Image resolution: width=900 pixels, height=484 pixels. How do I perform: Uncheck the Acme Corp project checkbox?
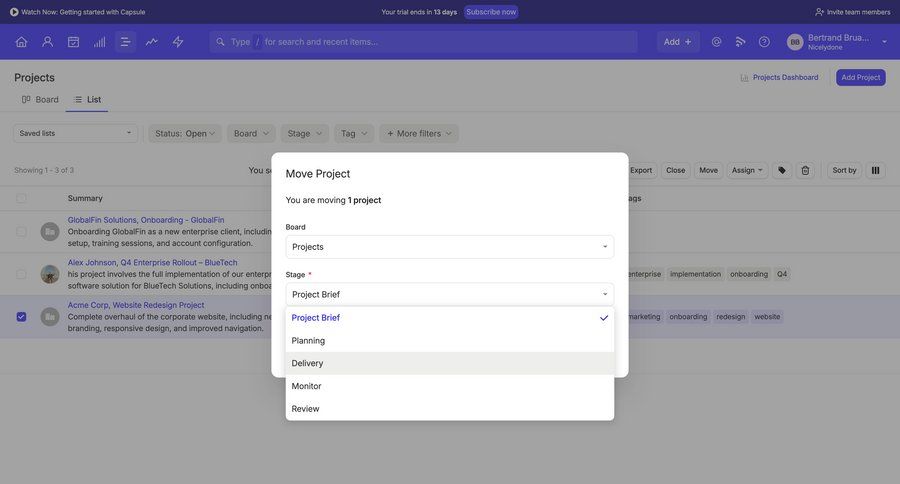21,317
